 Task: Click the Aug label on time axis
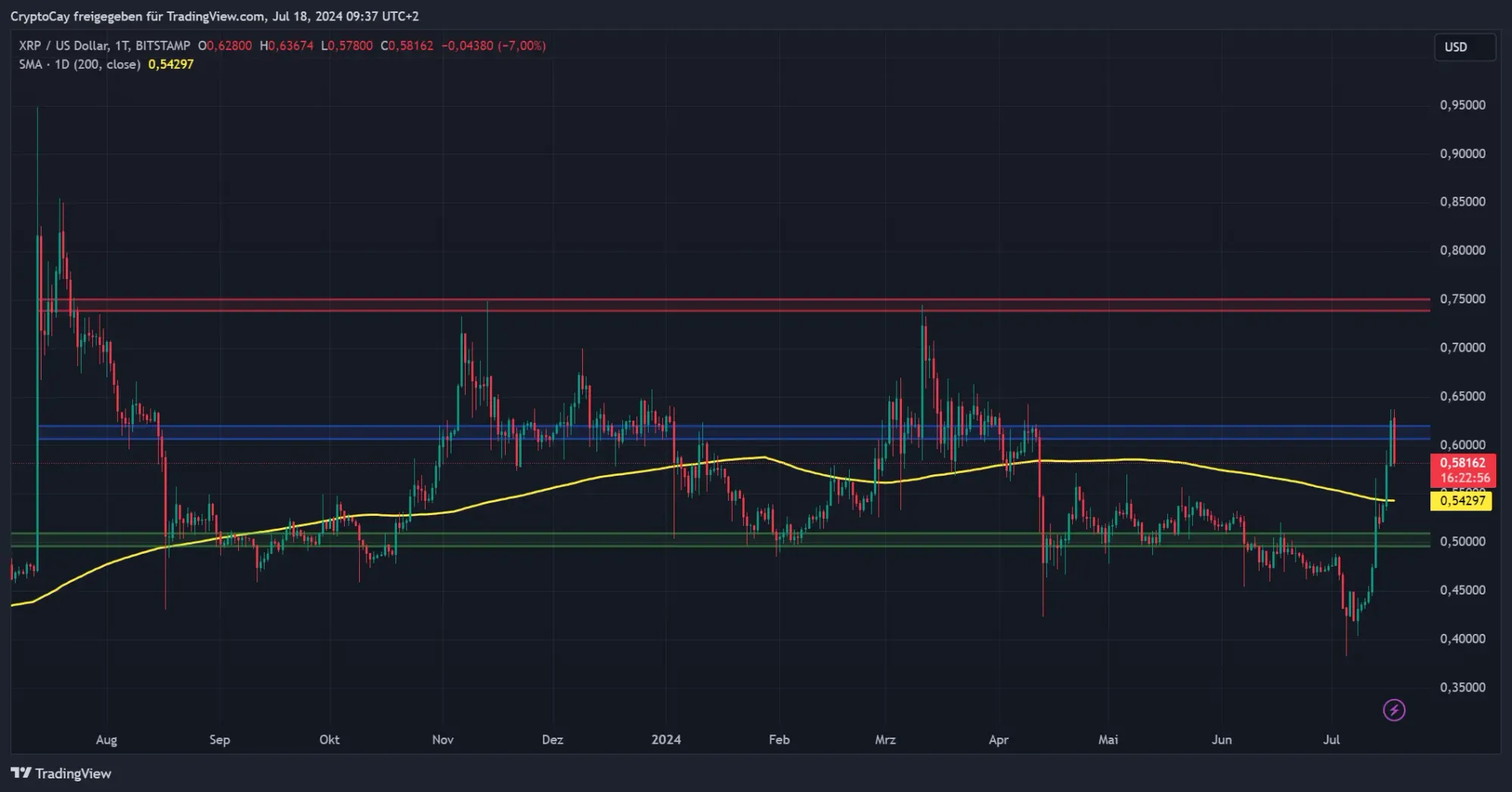pyautogui.click(x=107, y=740)
